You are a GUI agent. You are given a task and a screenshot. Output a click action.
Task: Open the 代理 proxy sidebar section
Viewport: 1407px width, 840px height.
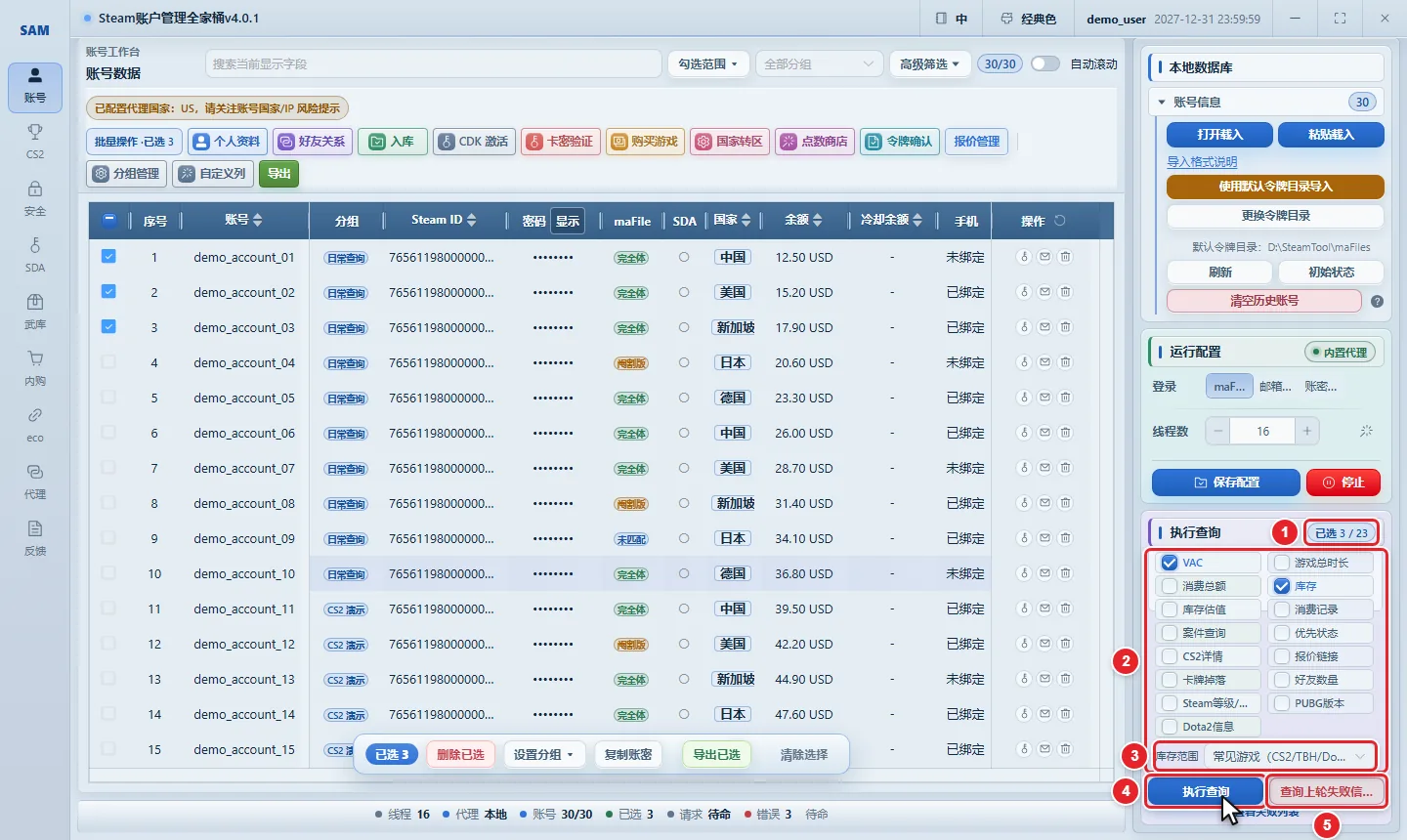(35, 480)
